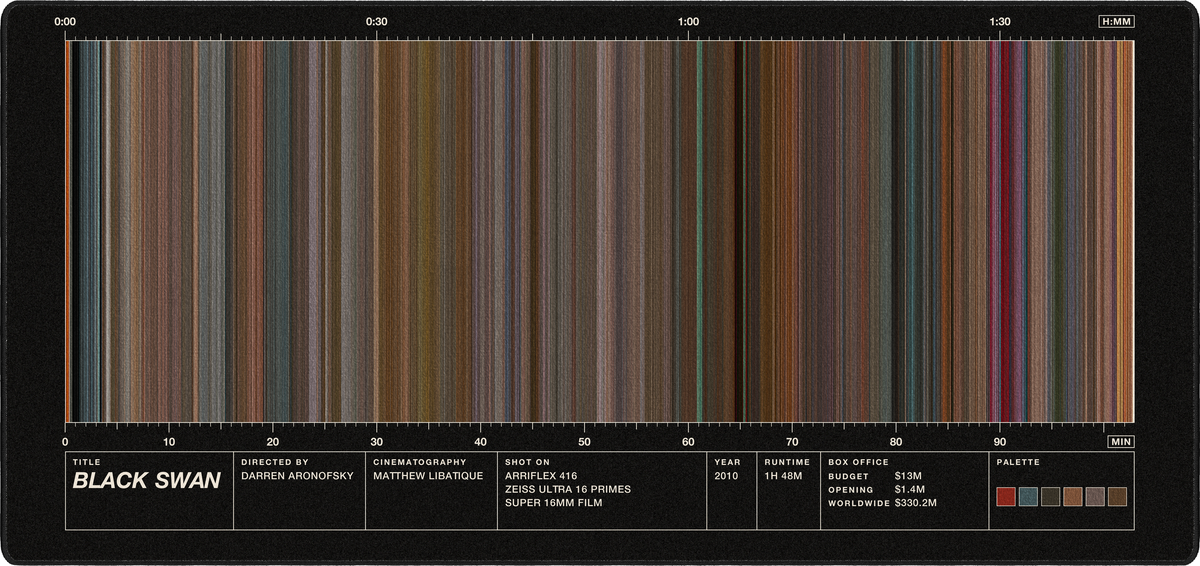This screenshot has height=566, width=1200.
Task: Click the $13M budget value
Action: coord(908,477)
